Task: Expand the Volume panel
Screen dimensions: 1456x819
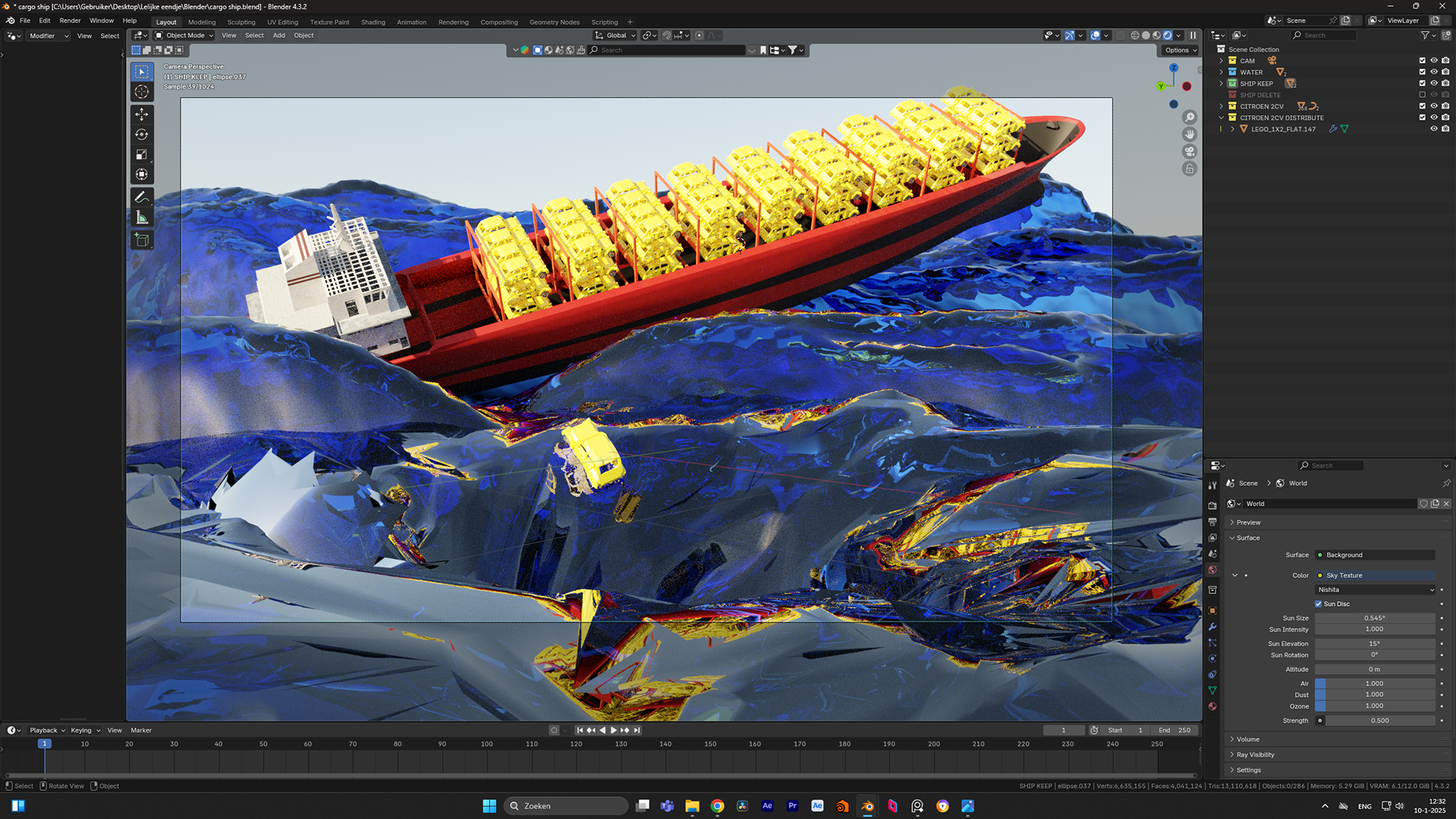Action: tap(1247, 739)
